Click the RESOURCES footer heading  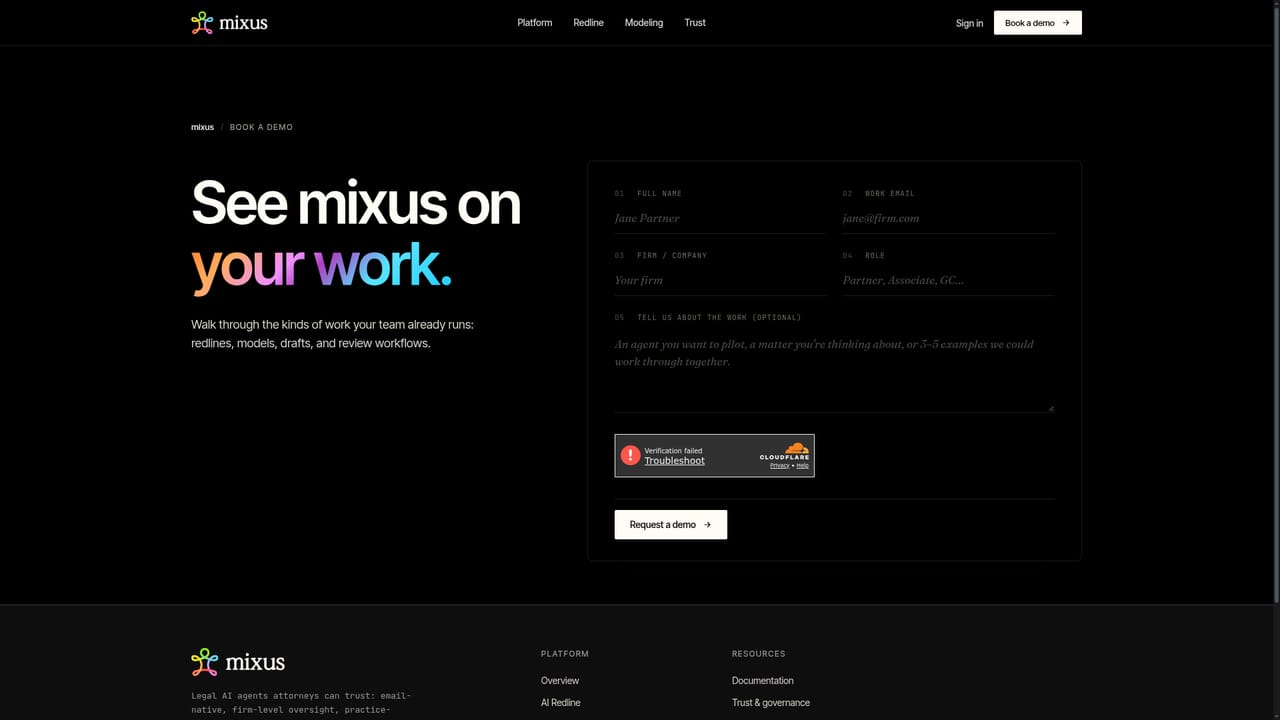click(759, 654)
